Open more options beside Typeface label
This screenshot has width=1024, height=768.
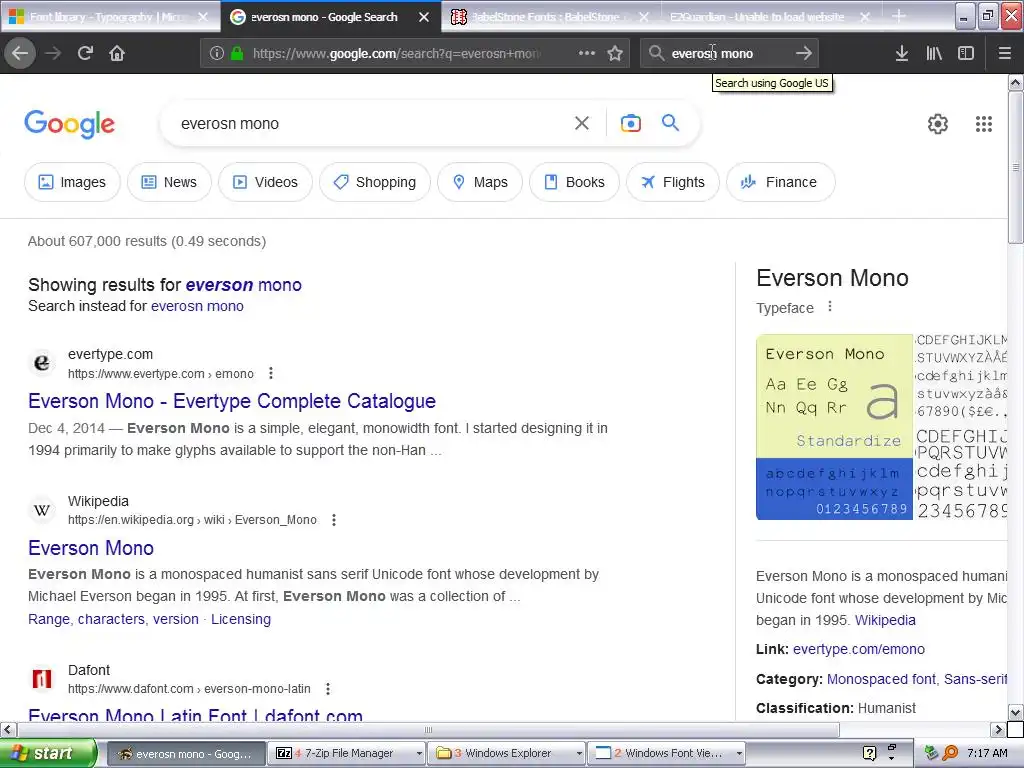pos(830,307)
